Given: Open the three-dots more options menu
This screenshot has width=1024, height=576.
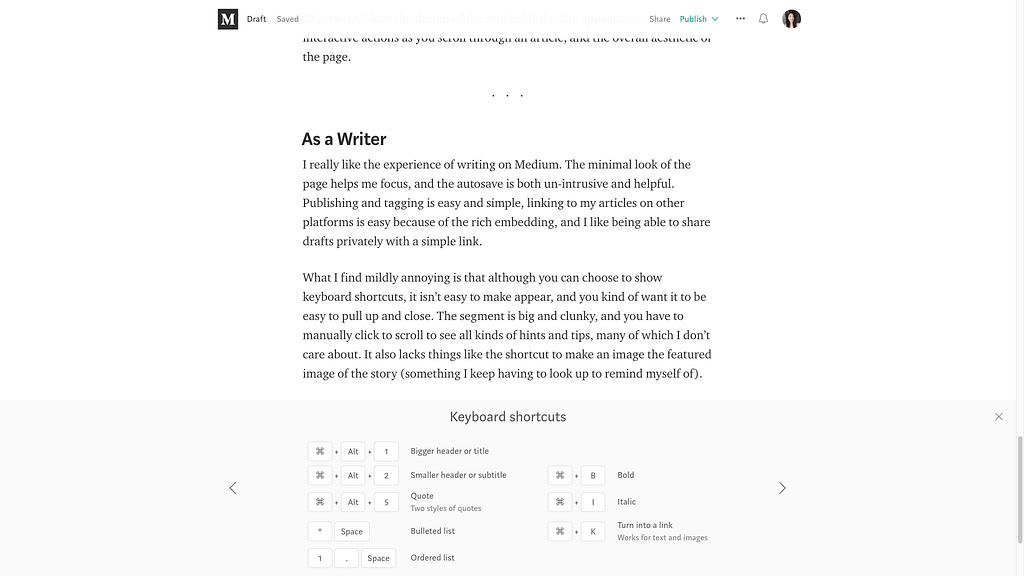Looking at the screenshot, I should pyautogui.click(x=740, y=19).
